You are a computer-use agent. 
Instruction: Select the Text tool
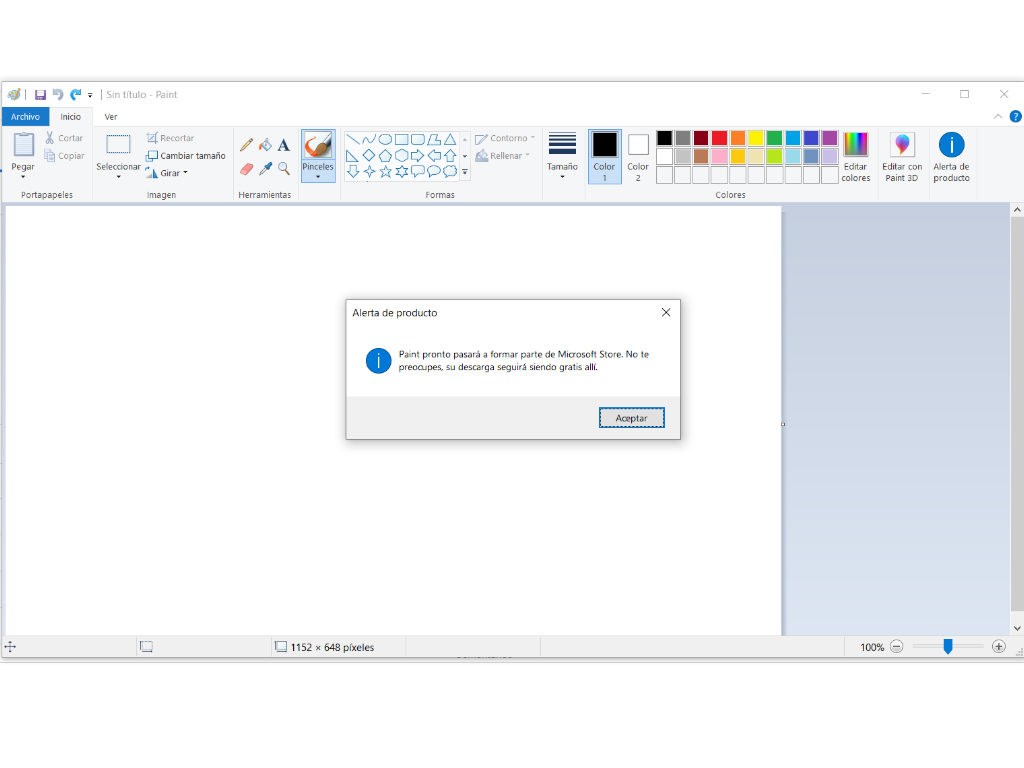click(x=284, y=145)
